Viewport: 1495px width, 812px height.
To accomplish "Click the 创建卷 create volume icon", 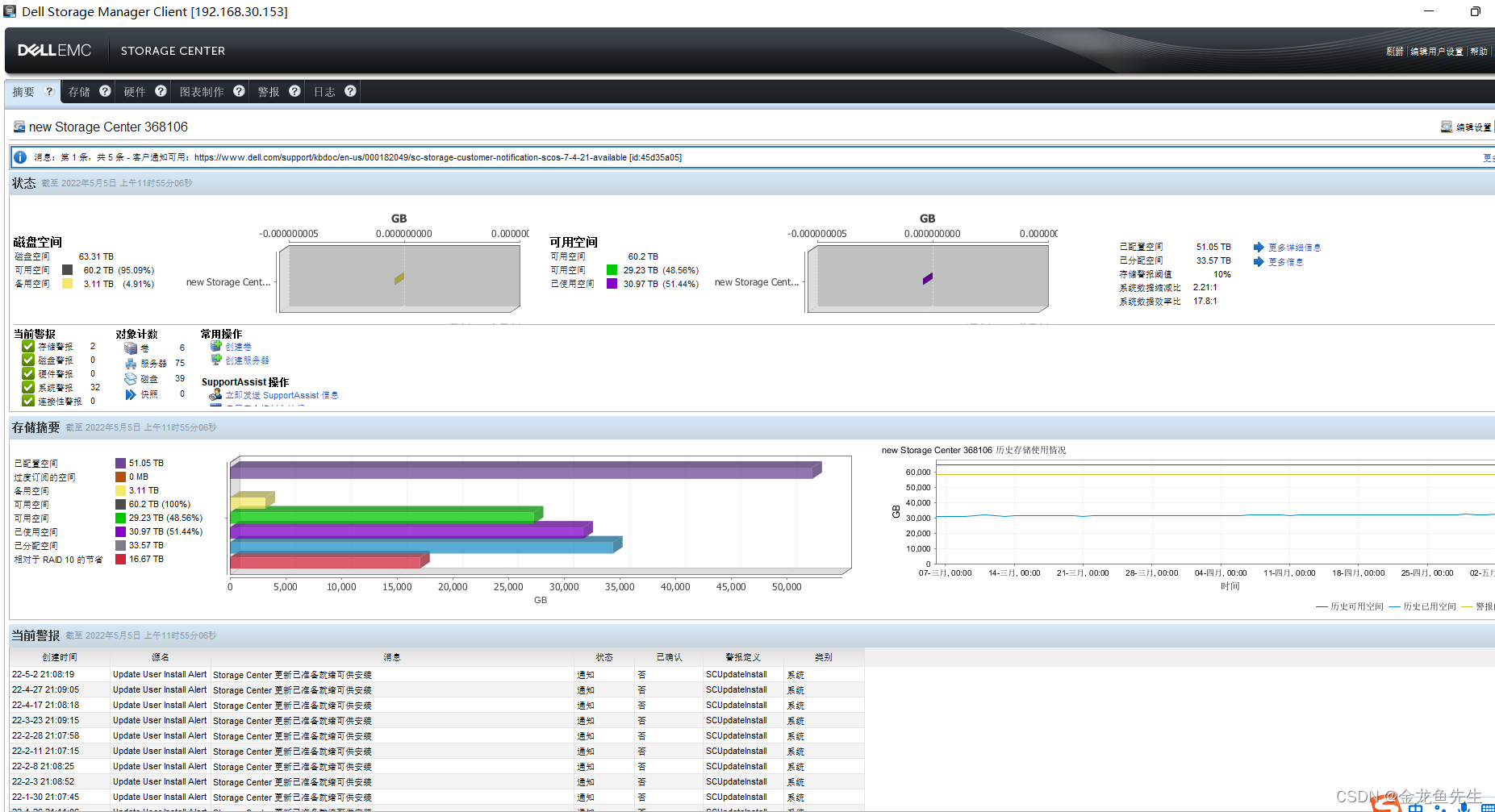I will tap(216, 346).
